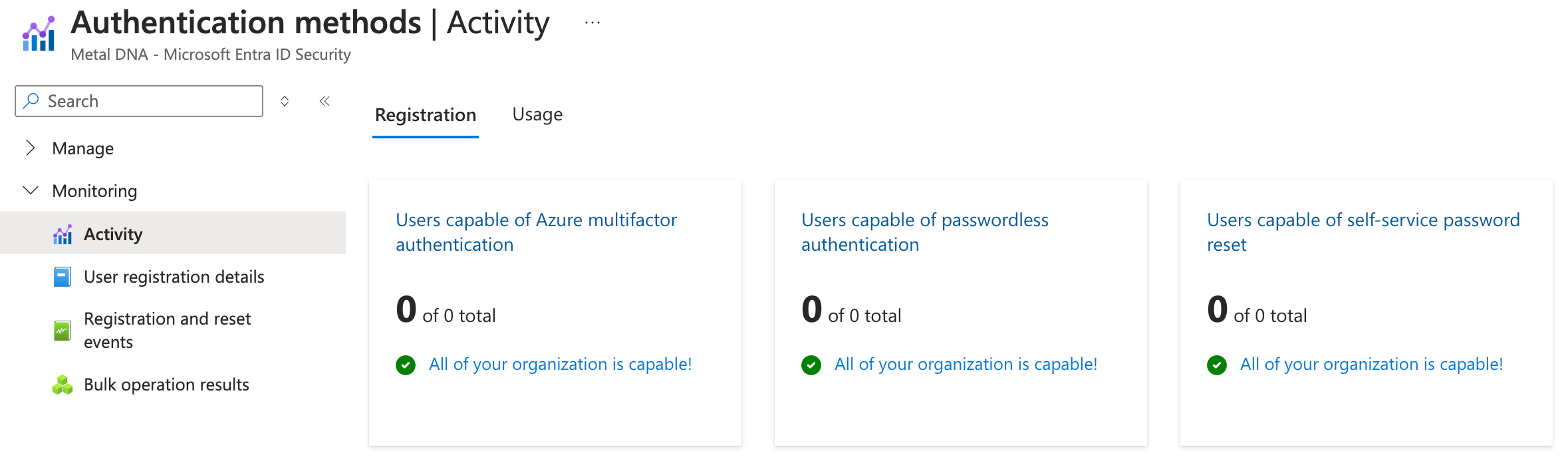
Task: Select the Manage menu label
Action: click(83, 148)
